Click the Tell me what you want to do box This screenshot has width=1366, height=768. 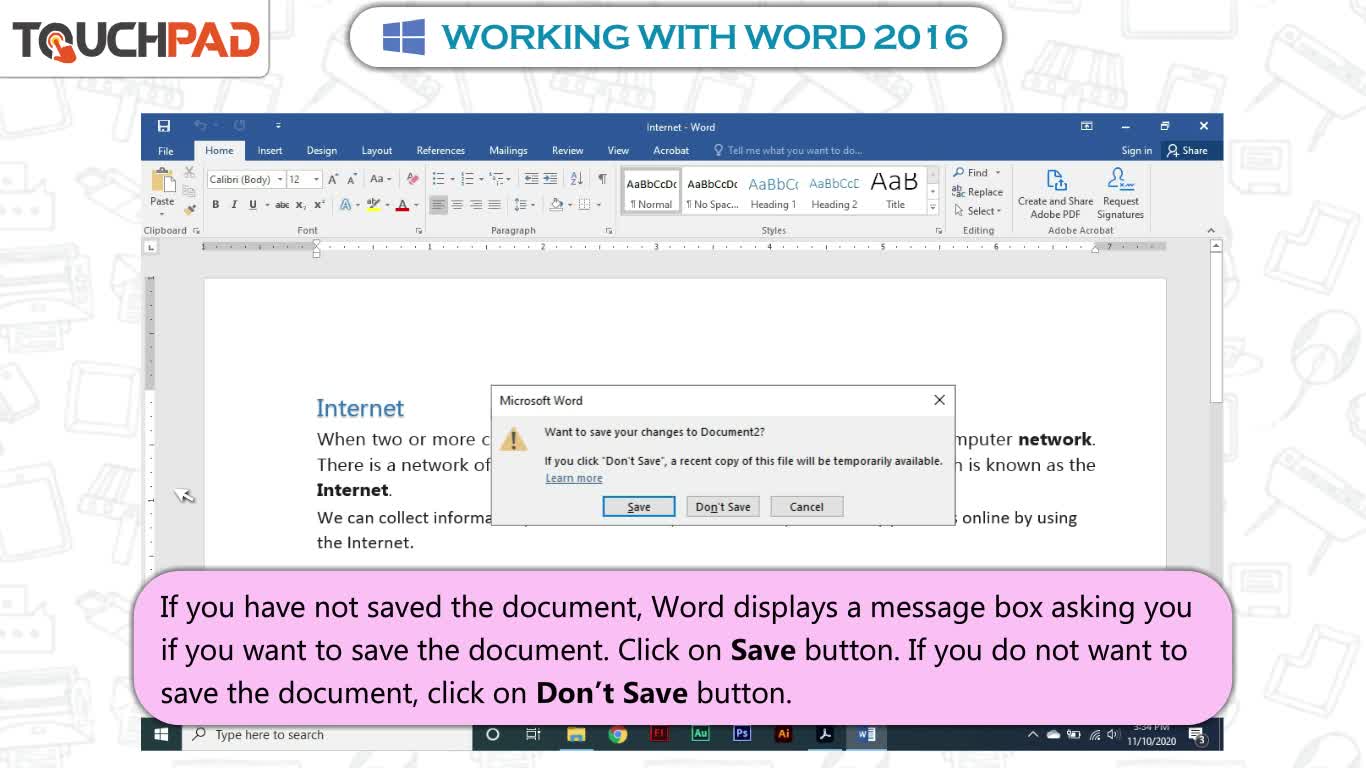pyautogui.click(x=788, y=151)
